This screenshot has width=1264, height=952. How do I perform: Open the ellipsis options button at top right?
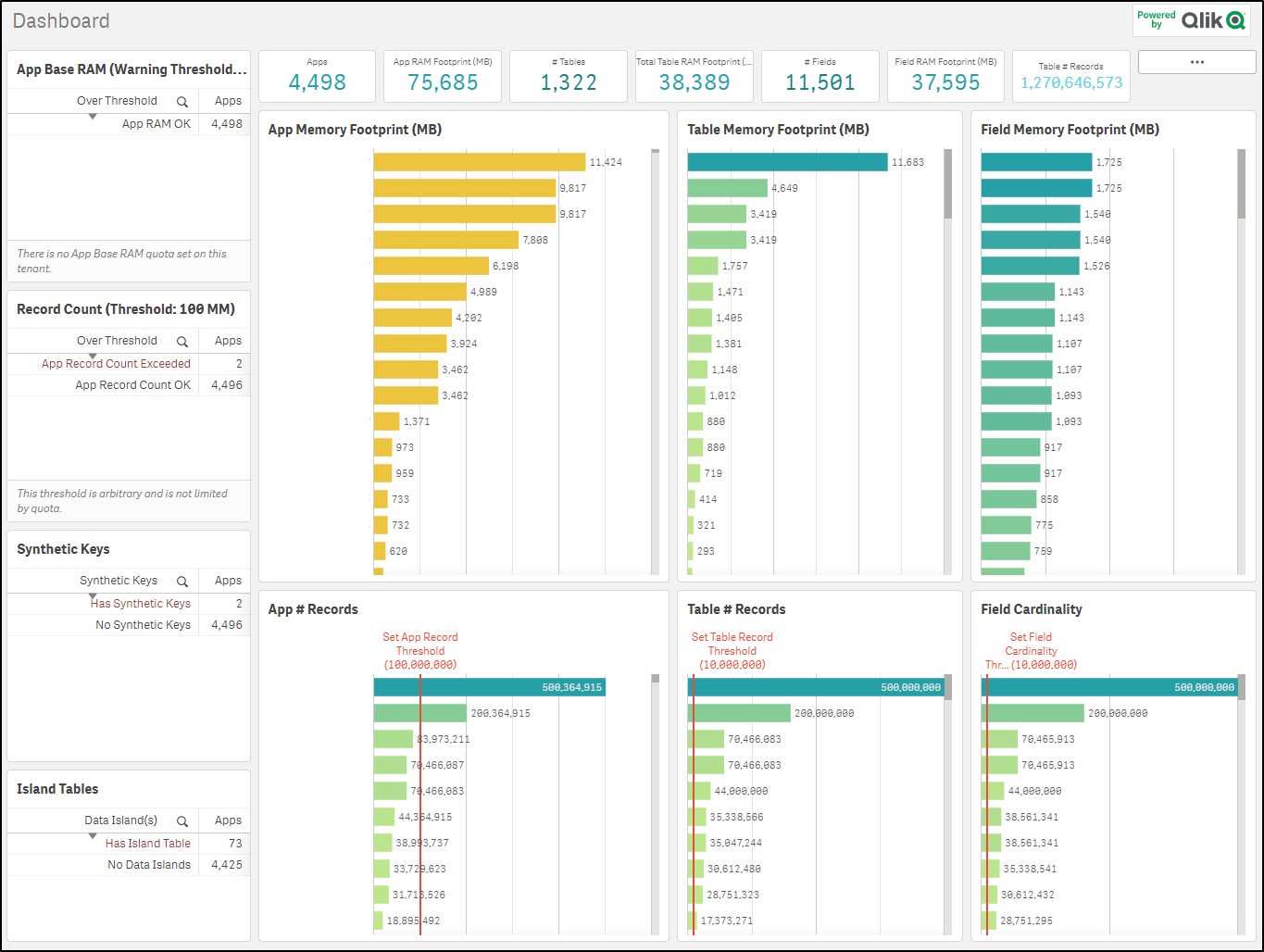[x=1196, y=61]
